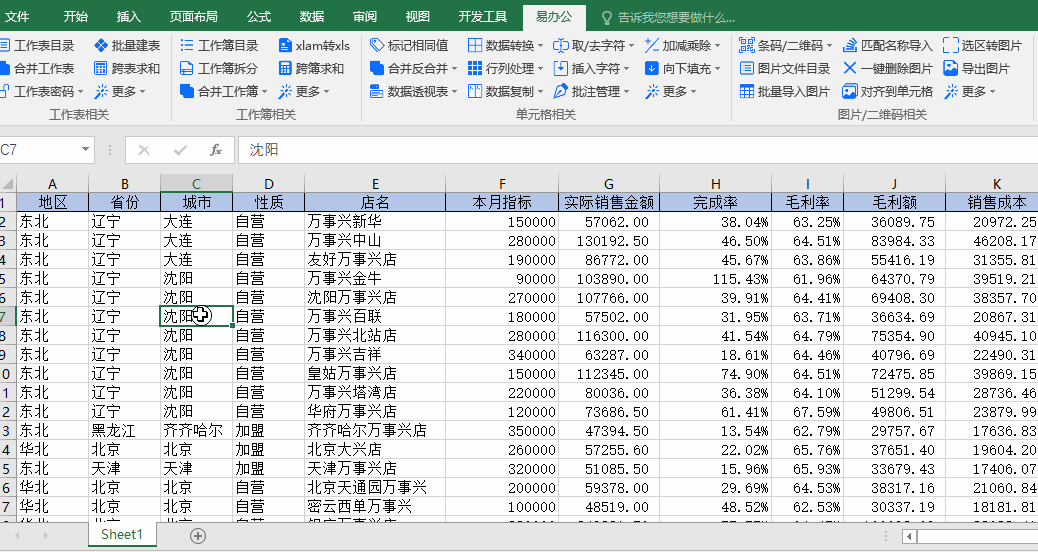Expand the 取/去字符 dropdown
The image size is (1038, 552).
(631, 46)
